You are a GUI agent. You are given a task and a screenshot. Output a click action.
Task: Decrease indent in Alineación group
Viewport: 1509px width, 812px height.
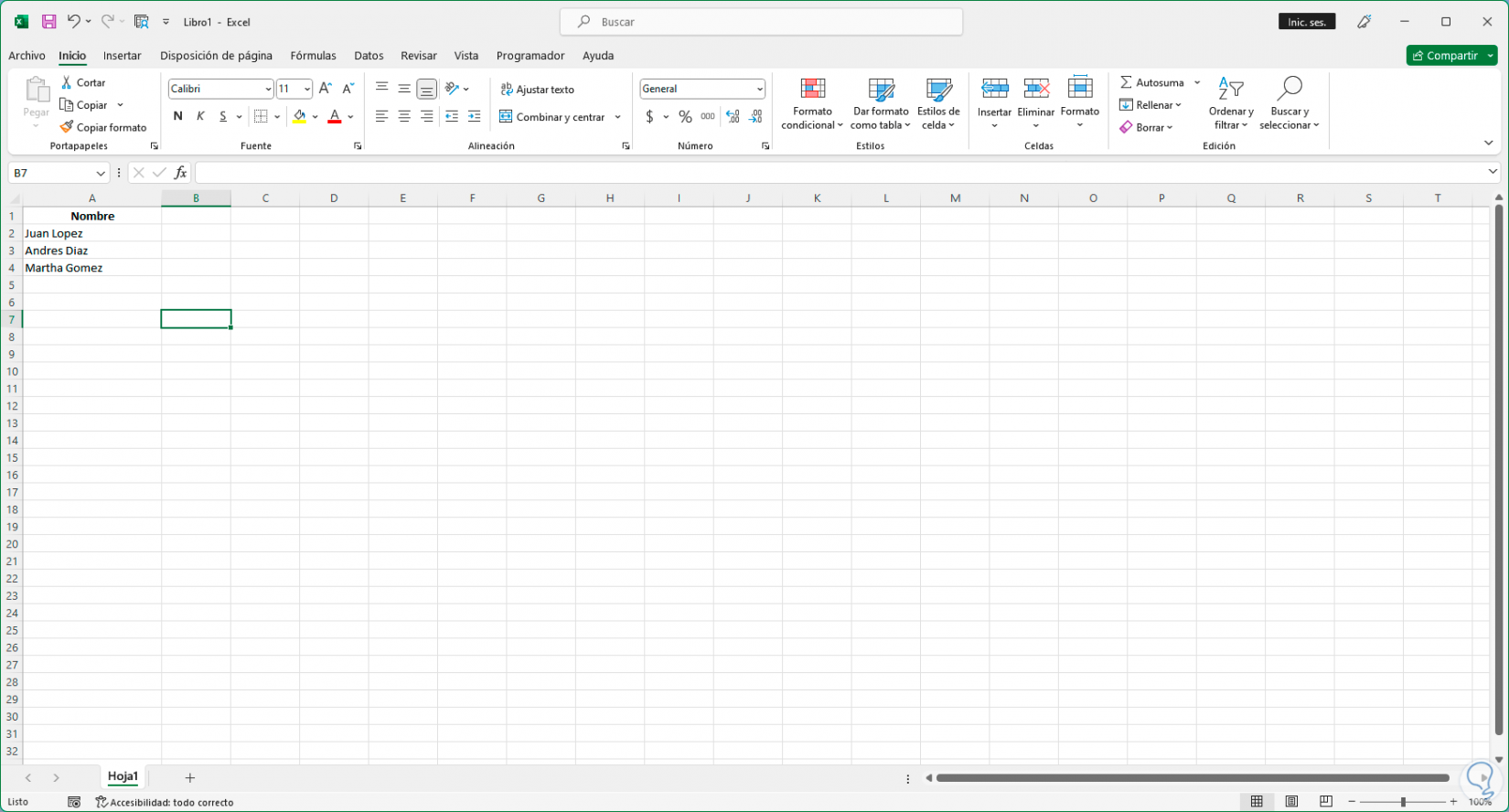[x=451, y=116]
